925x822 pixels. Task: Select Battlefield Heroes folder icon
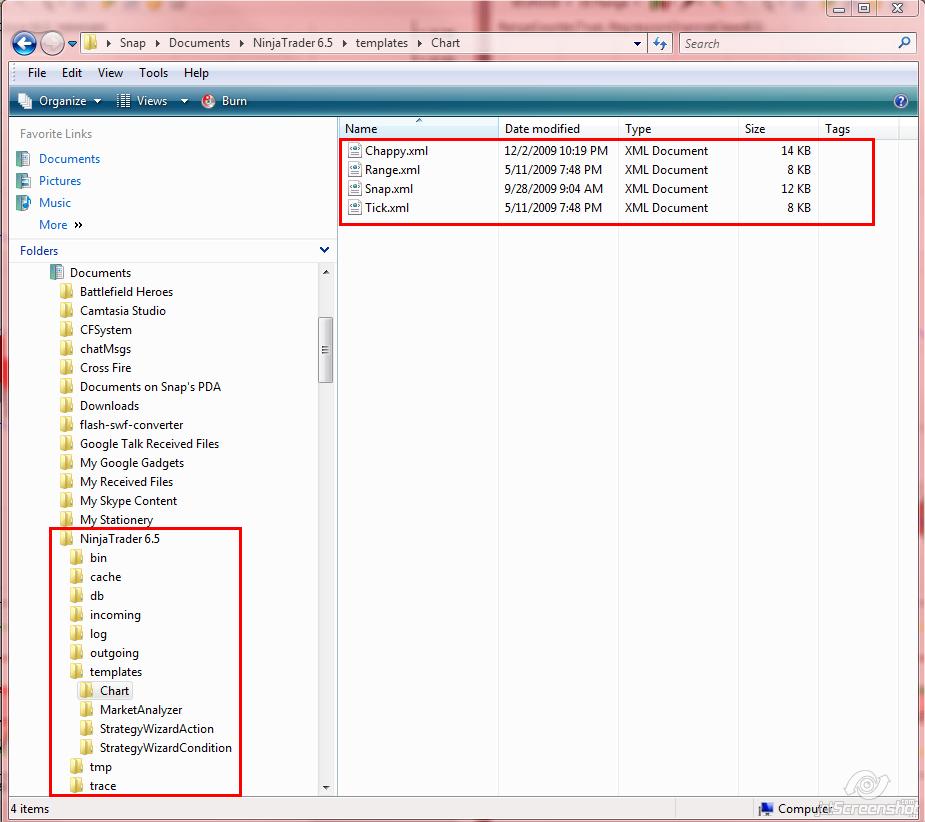click(x=67, y=292)
